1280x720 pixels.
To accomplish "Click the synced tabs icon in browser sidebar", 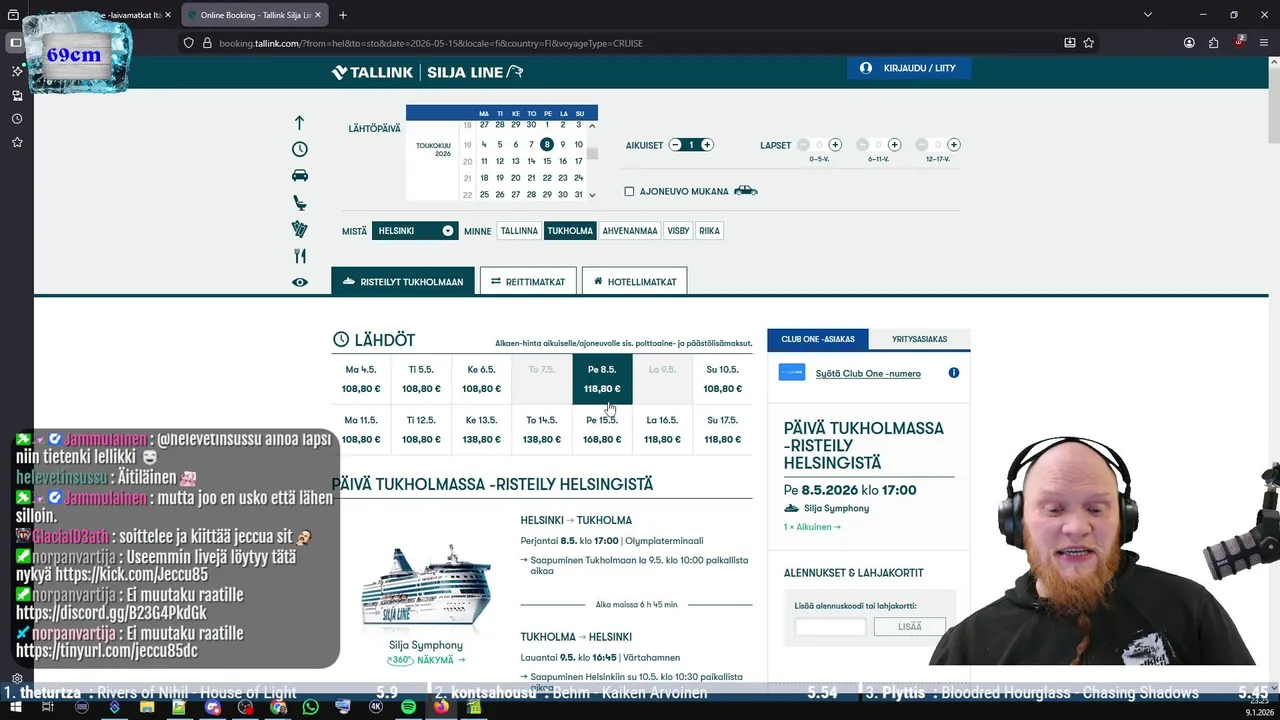I will [x=17, y=95].
